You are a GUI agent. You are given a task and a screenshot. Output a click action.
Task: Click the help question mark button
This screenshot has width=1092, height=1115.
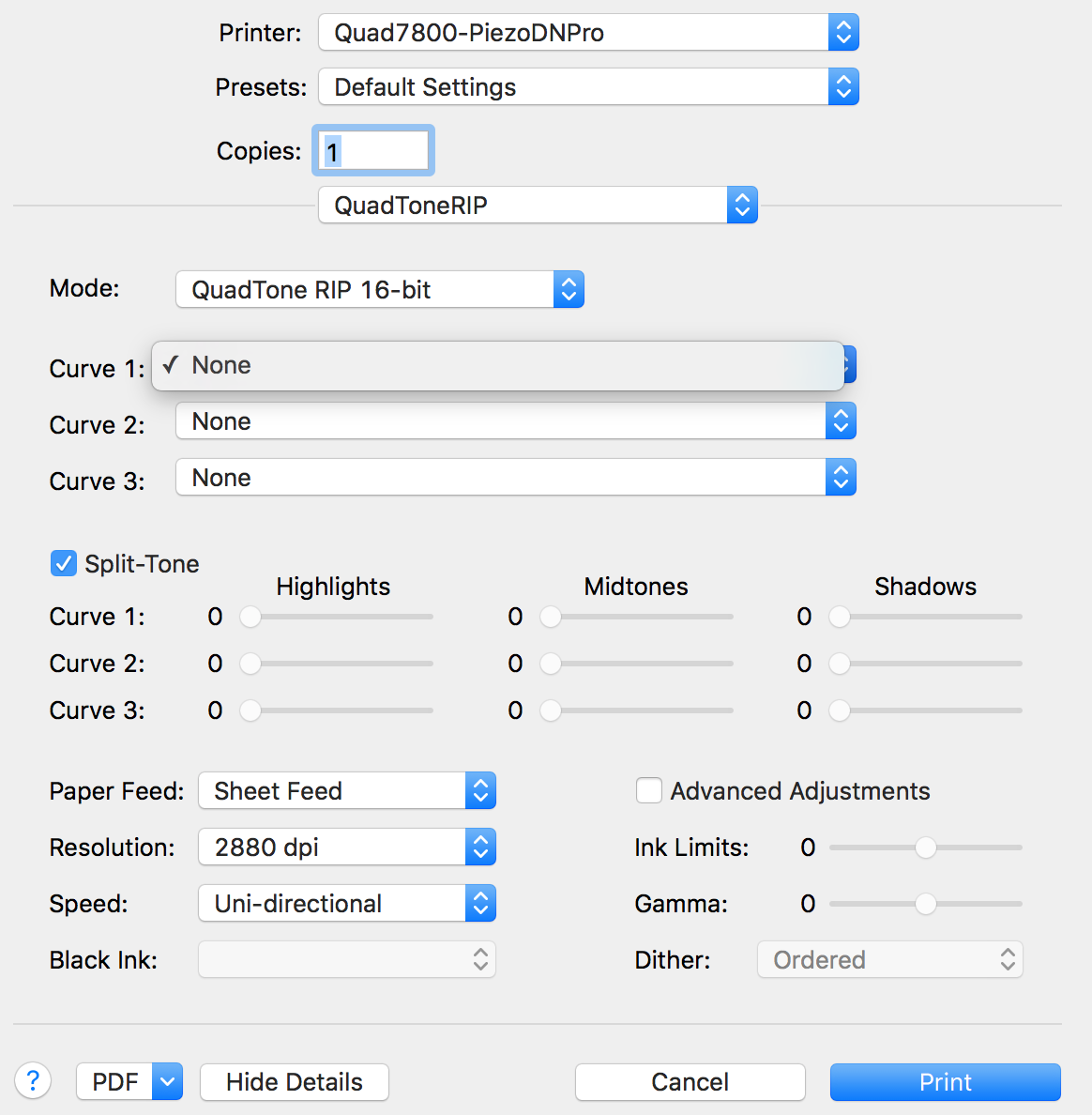click(x=33, y=1081)
